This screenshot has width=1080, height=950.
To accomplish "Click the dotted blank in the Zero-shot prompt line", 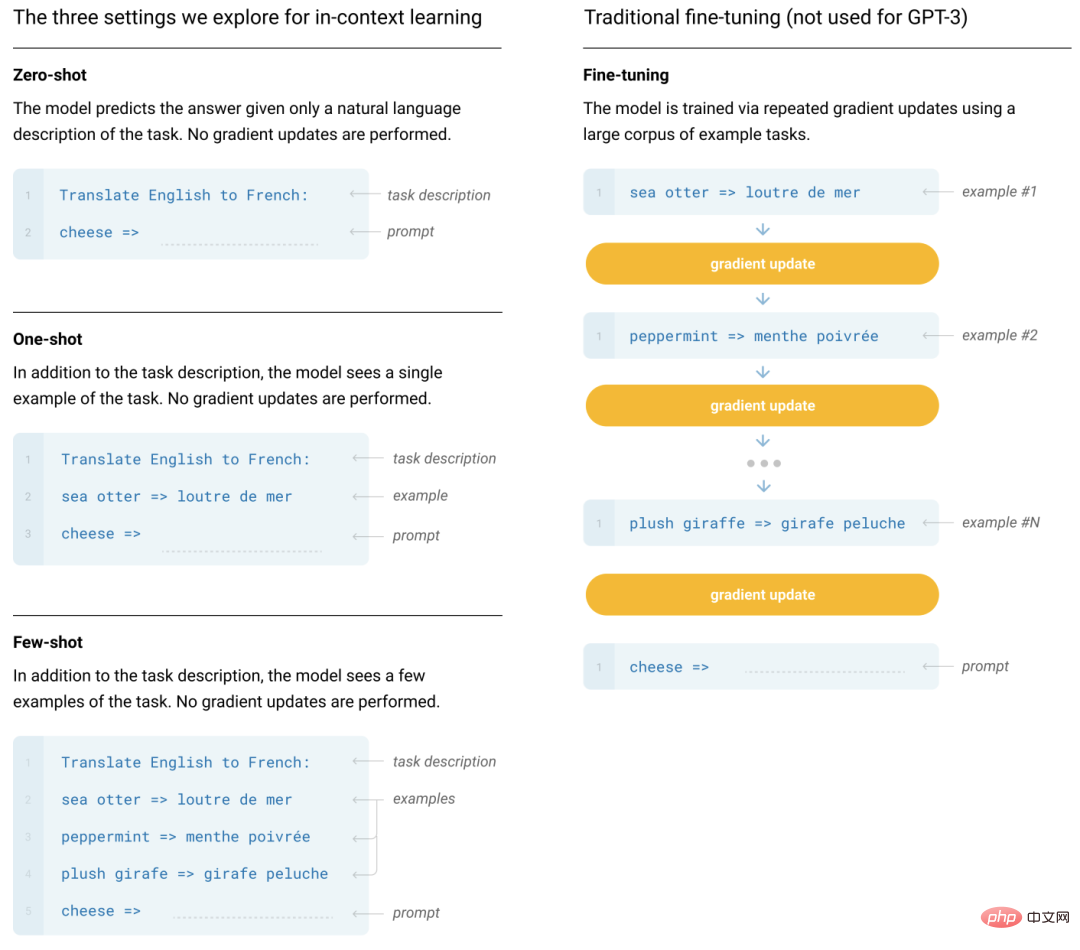I will tap(239, 241).
